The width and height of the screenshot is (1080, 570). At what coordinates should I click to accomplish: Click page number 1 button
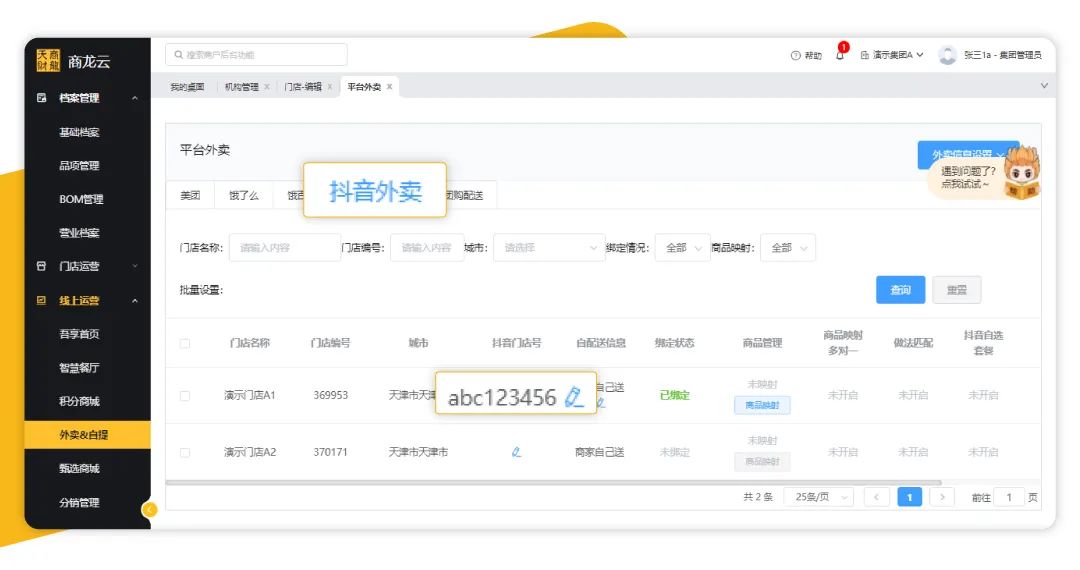pos(909,497)
